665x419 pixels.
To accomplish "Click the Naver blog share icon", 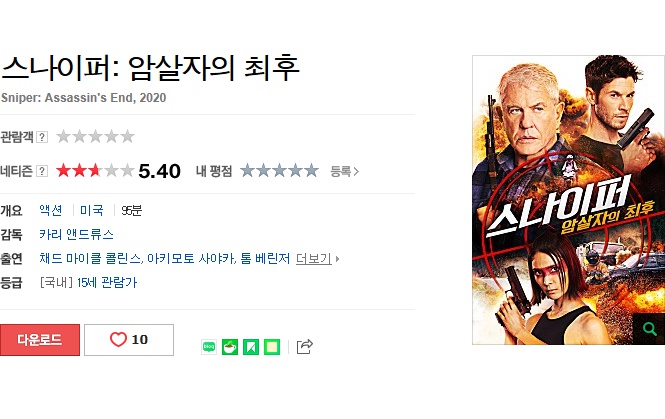I will 209,347.
